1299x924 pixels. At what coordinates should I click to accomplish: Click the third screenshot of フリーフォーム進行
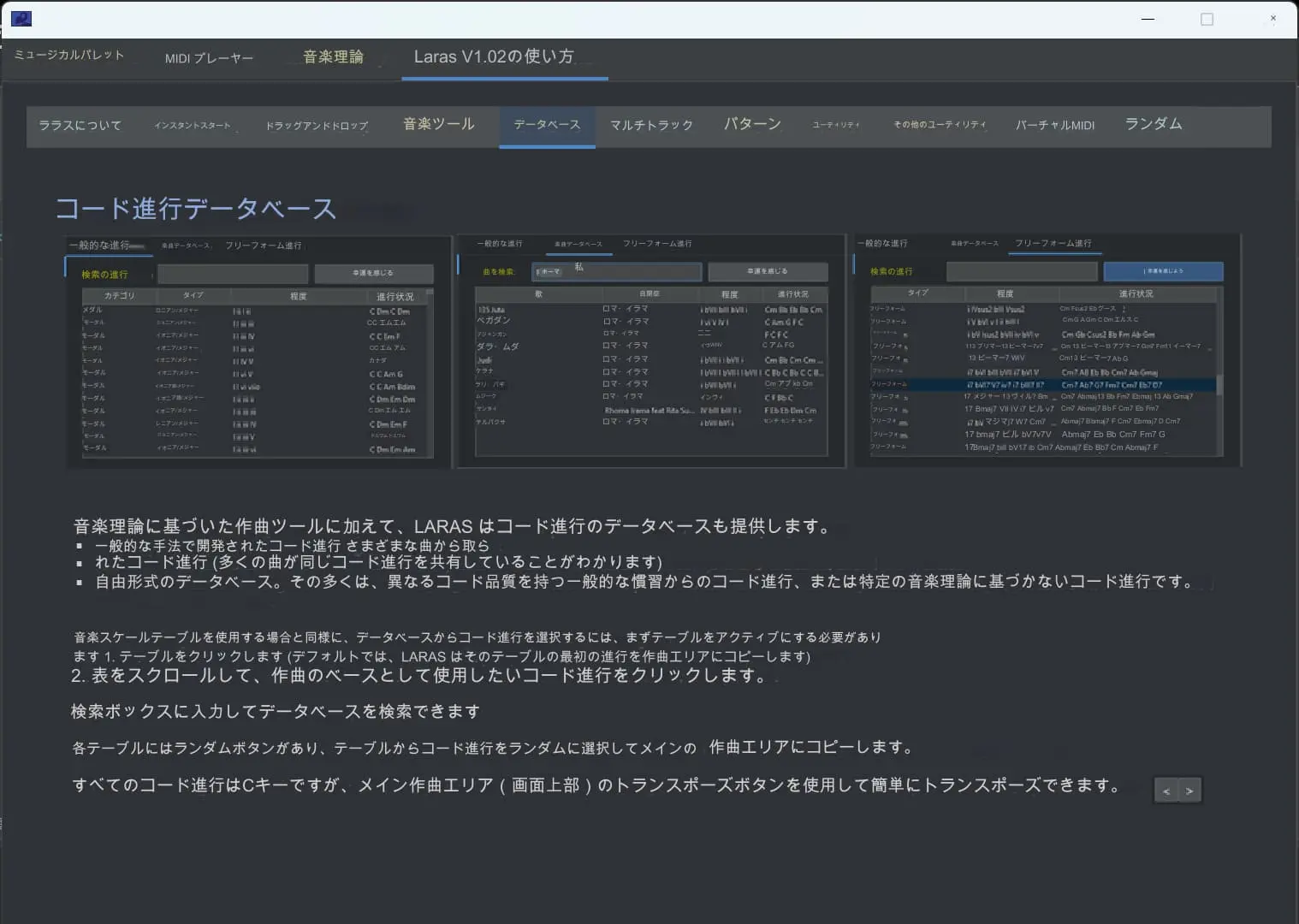pos(1047,349)
